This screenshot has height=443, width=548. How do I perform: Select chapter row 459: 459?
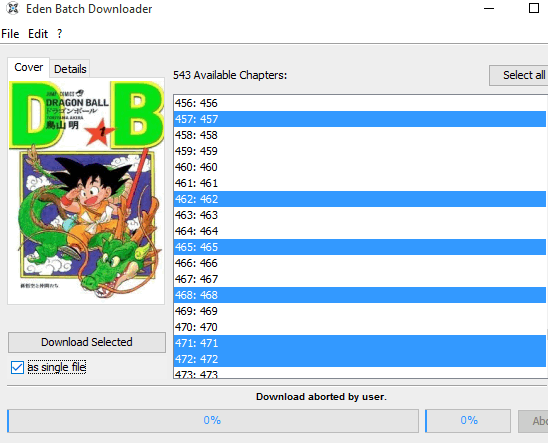pyautogui.click(x=360, y=151)
